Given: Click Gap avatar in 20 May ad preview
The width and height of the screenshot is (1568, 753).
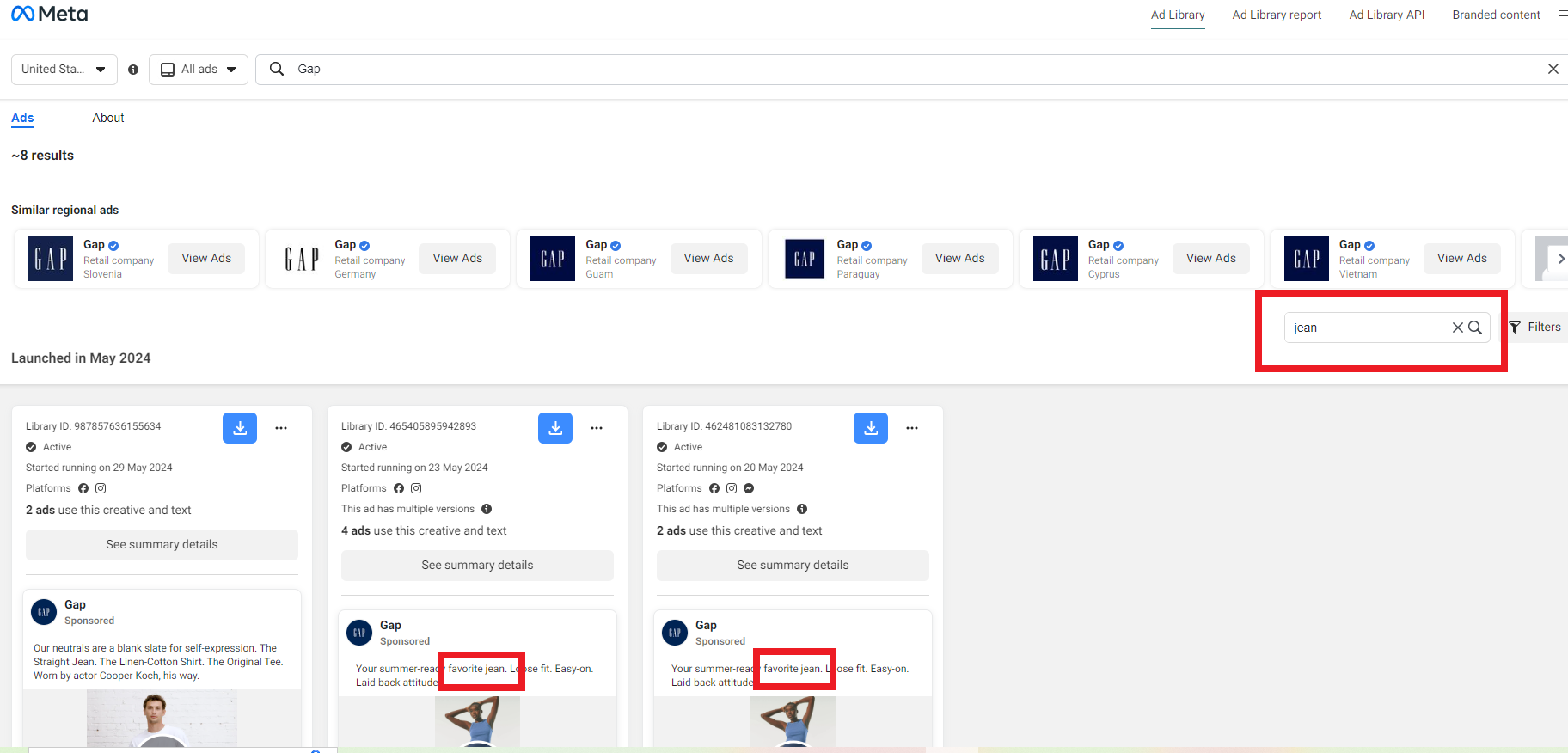Looking at the screenshot, I should point(675,633).
